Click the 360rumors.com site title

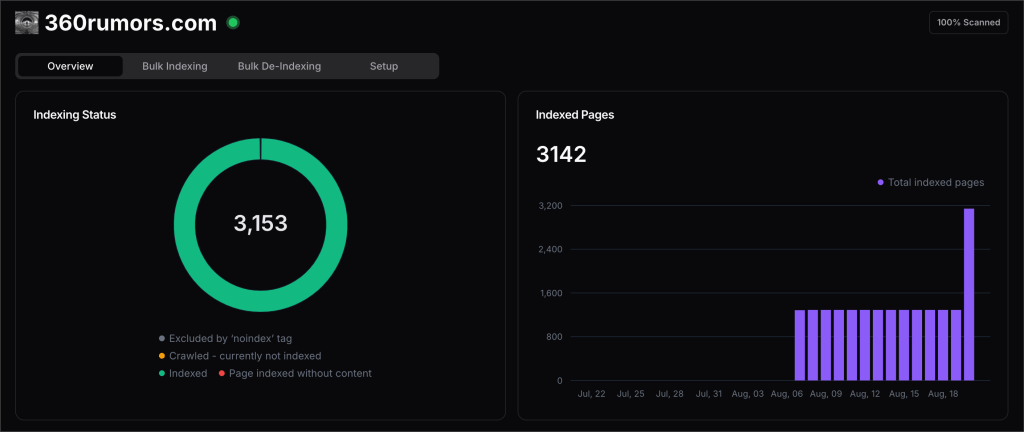(131, 23)
